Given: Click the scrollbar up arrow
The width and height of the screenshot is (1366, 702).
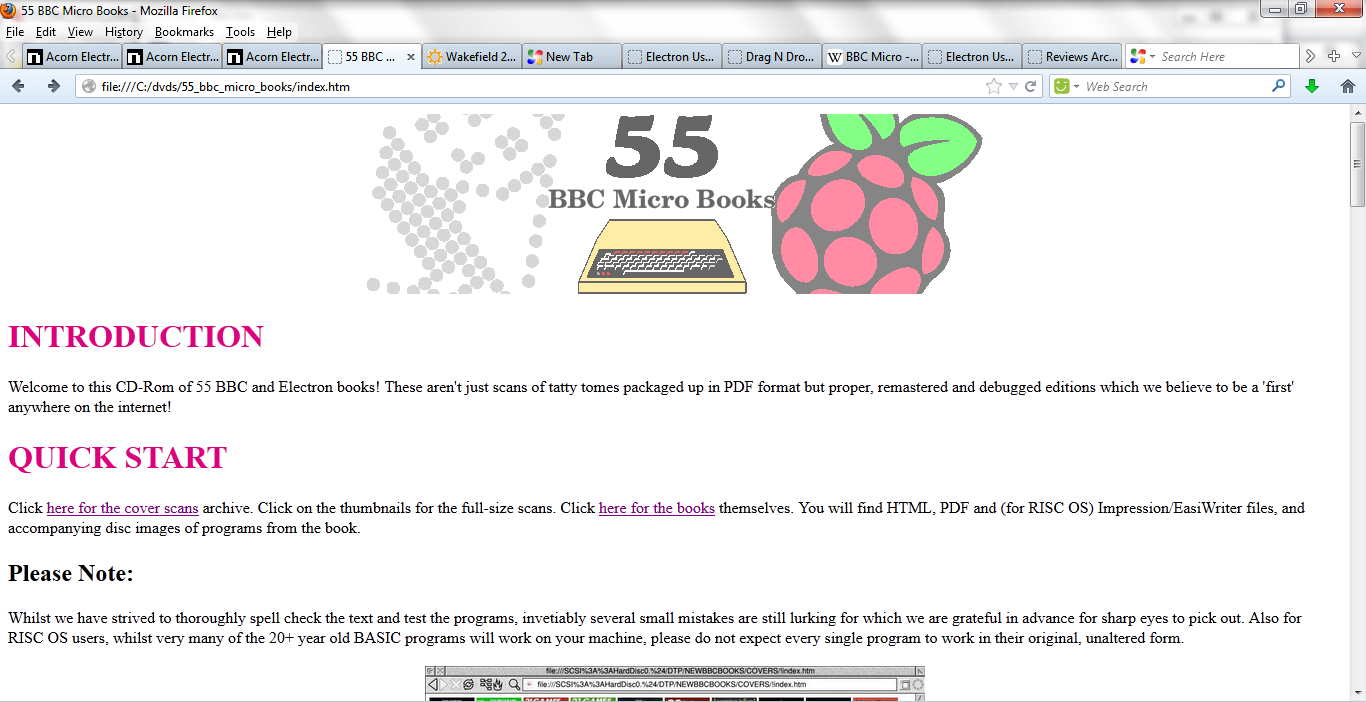Looking at the screenshot, I should click(1357, 113).
